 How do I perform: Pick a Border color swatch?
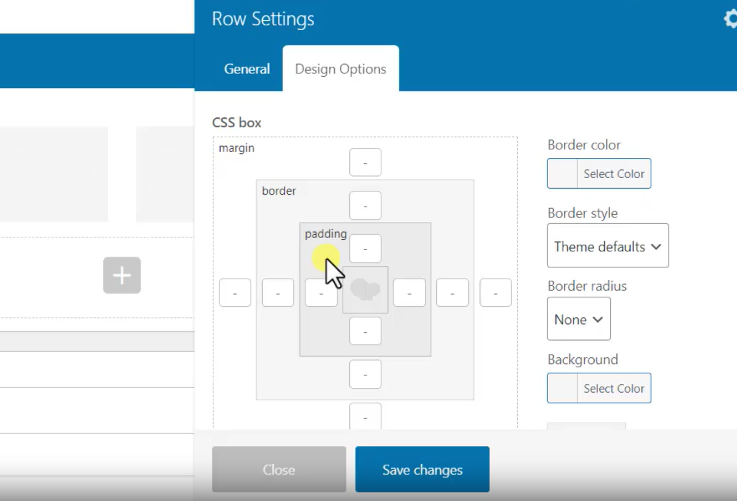[x=563, y=174]
